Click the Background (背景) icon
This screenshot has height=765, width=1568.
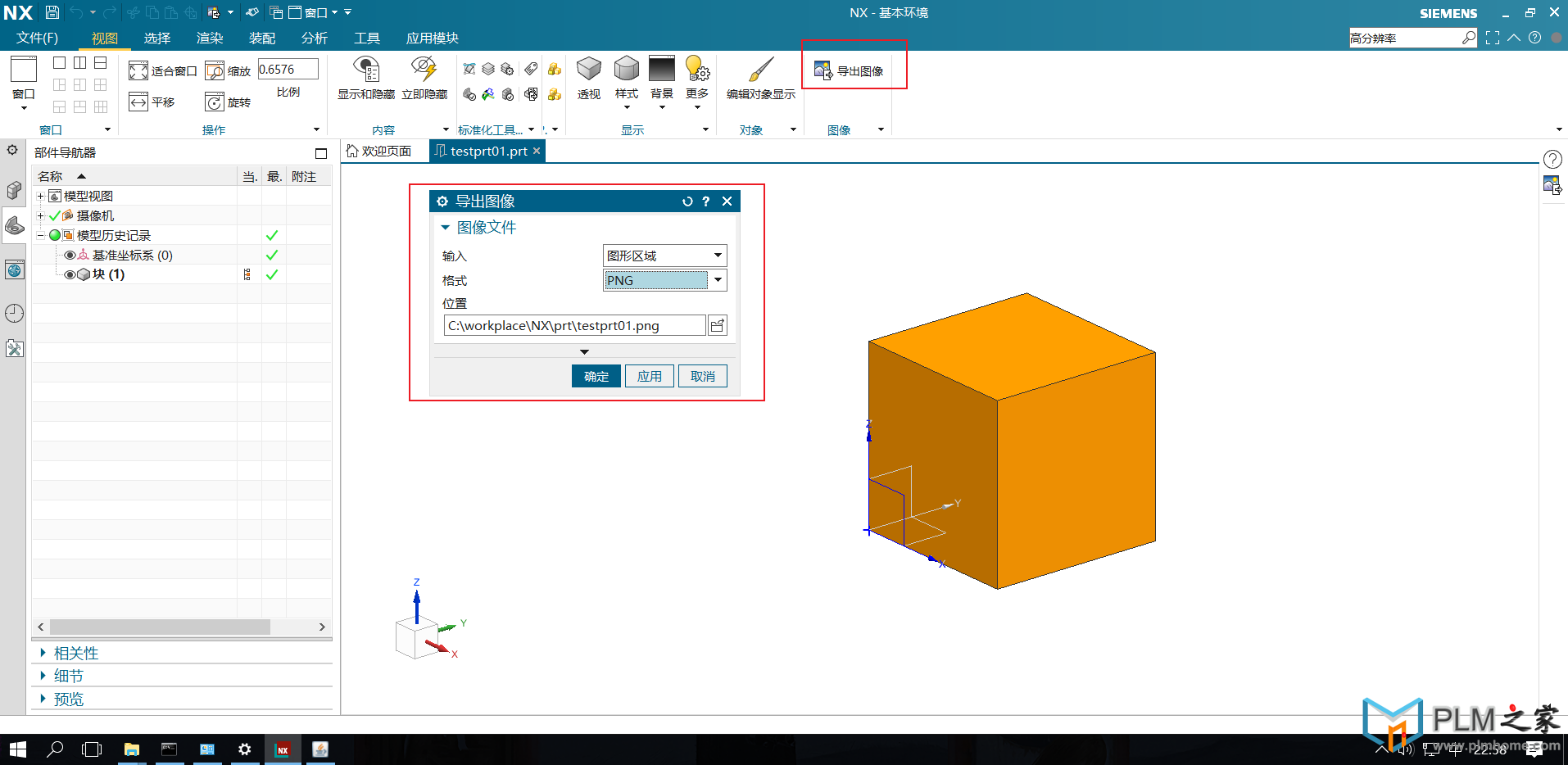(x=662, y=69)
